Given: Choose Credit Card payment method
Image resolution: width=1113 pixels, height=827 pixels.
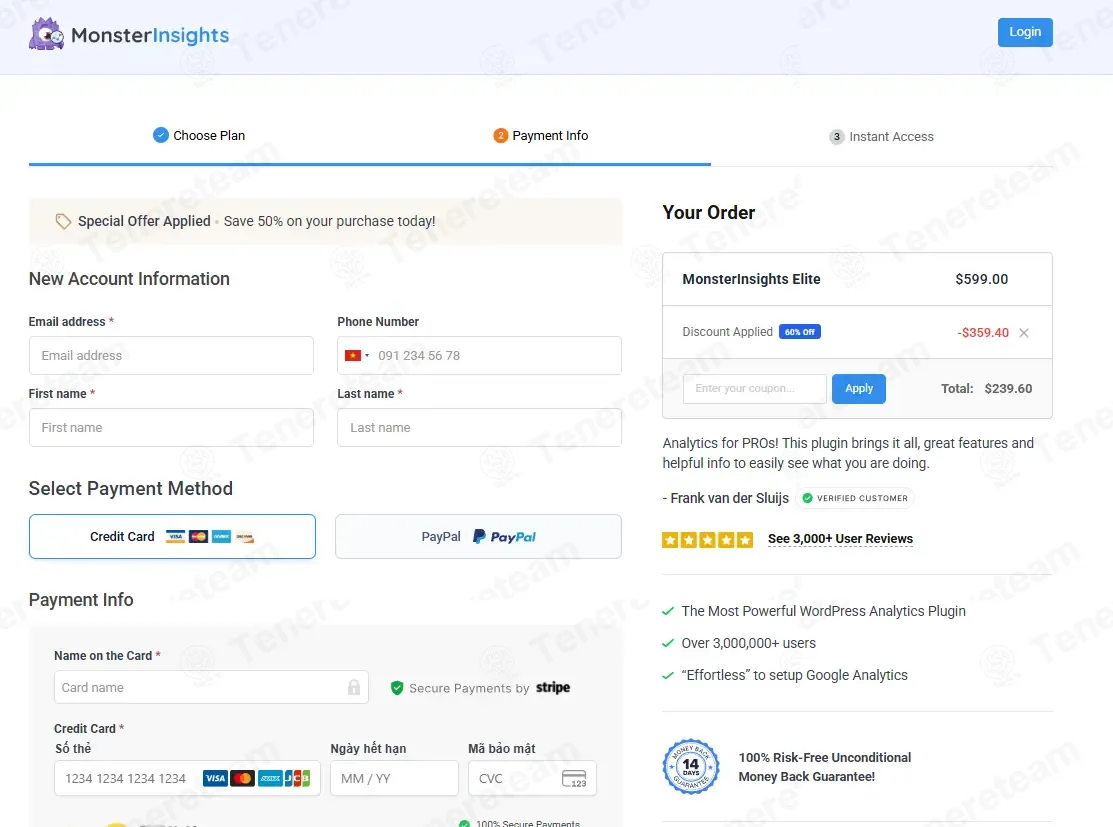Looking at the screenshot, I should point(172,537).
